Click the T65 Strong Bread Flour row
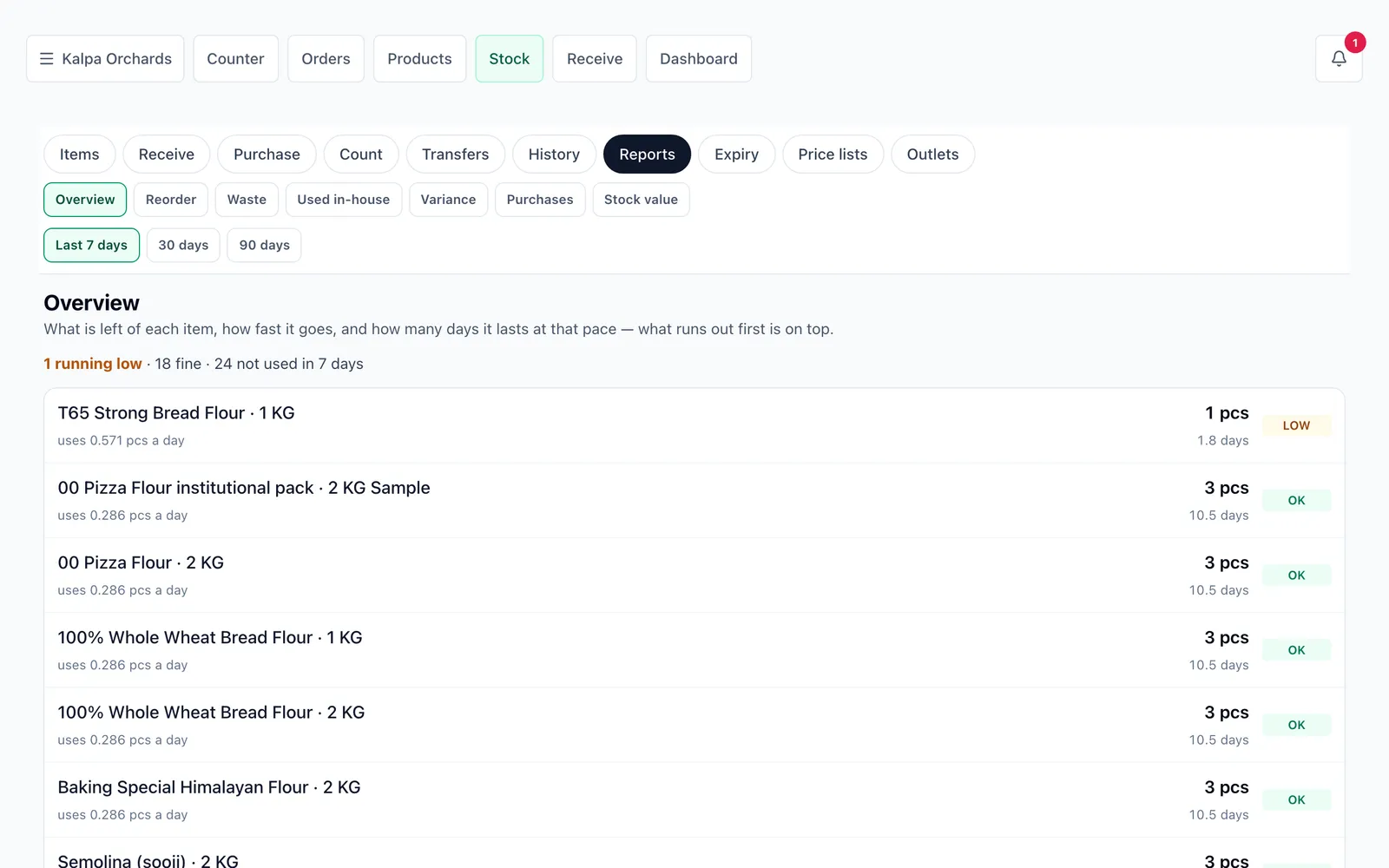This screenshot has height=868, width=1389. click(694, 425)
